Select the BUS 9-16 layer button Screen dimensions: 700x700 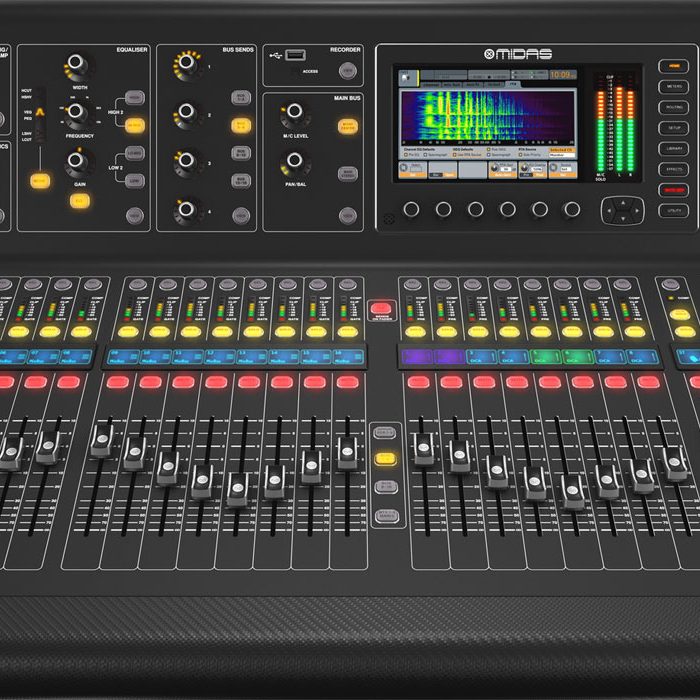(386, 487)
